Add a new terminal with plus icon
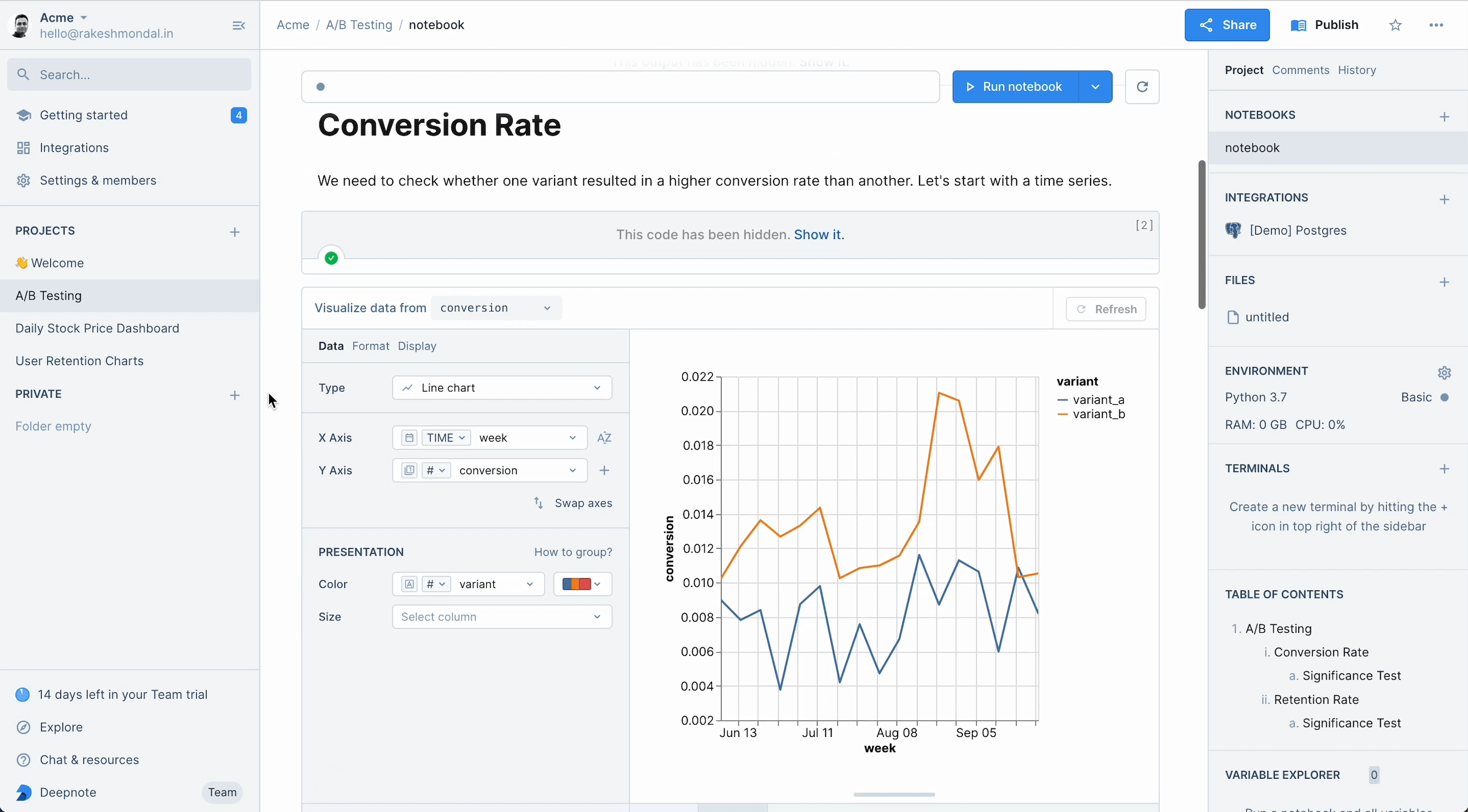1468x812 pixels. tap(1444, 469)
